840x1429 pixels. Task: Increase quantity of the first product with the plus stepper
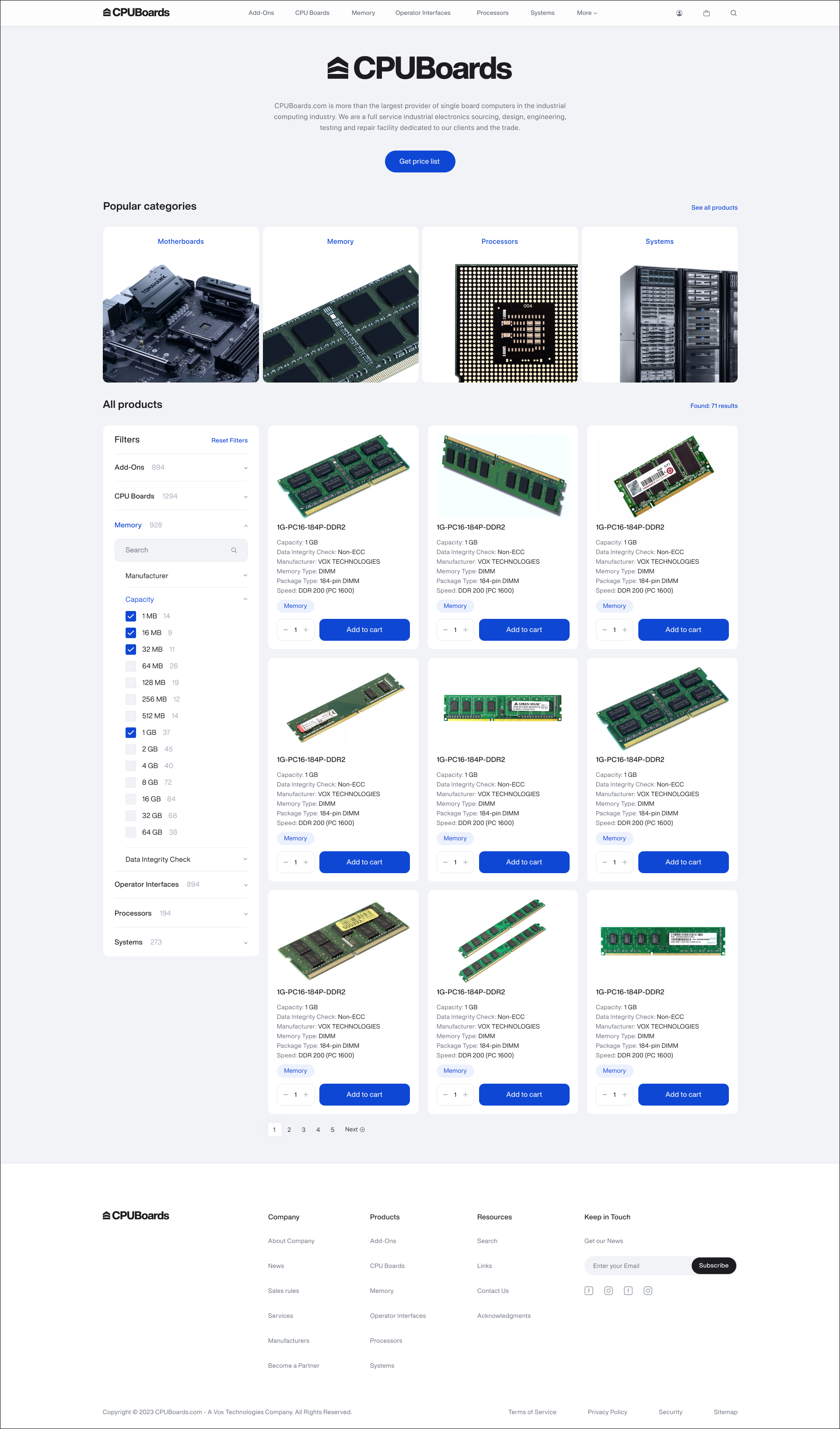pyautogui.click(x=305, y=629)
